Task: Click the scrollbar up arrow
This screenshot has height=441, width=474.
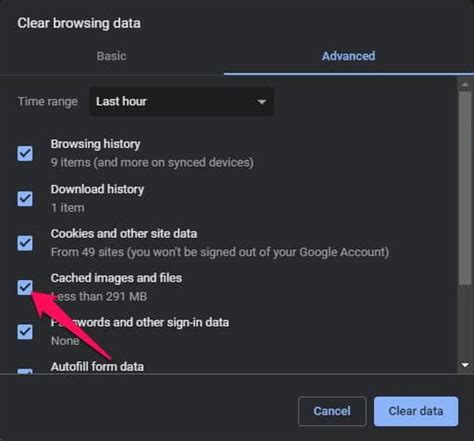Action: pyautogui.click(x=465, y=85)
